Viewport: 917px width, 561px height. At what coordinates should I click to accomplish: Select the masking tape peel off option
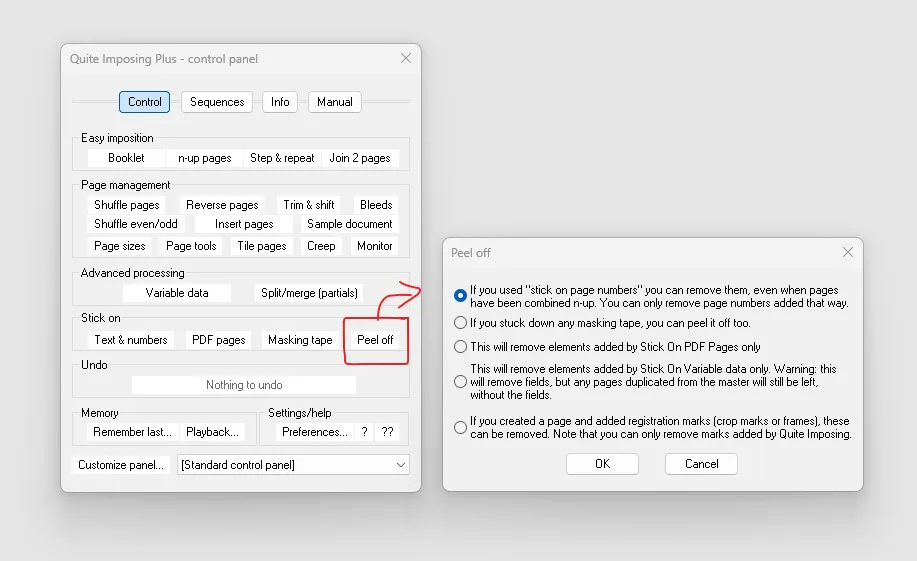coord(460,323)
